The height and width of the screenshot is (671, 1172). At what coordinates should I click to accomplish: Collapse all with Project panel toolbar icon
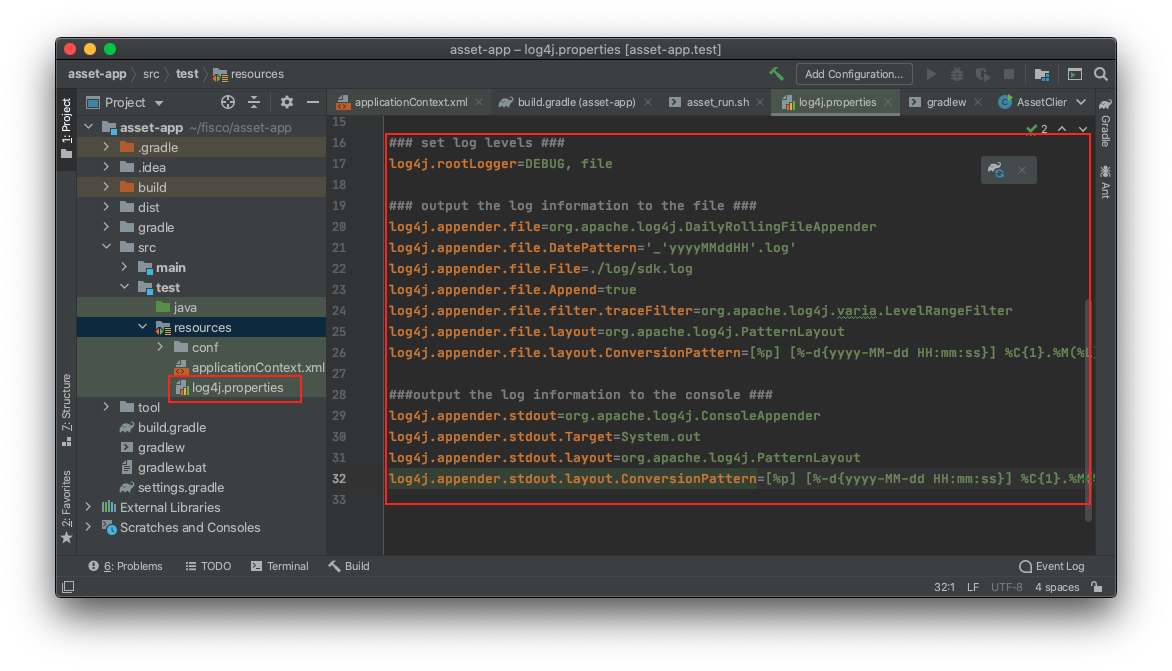pyautogui.click(x=254, y=102)
